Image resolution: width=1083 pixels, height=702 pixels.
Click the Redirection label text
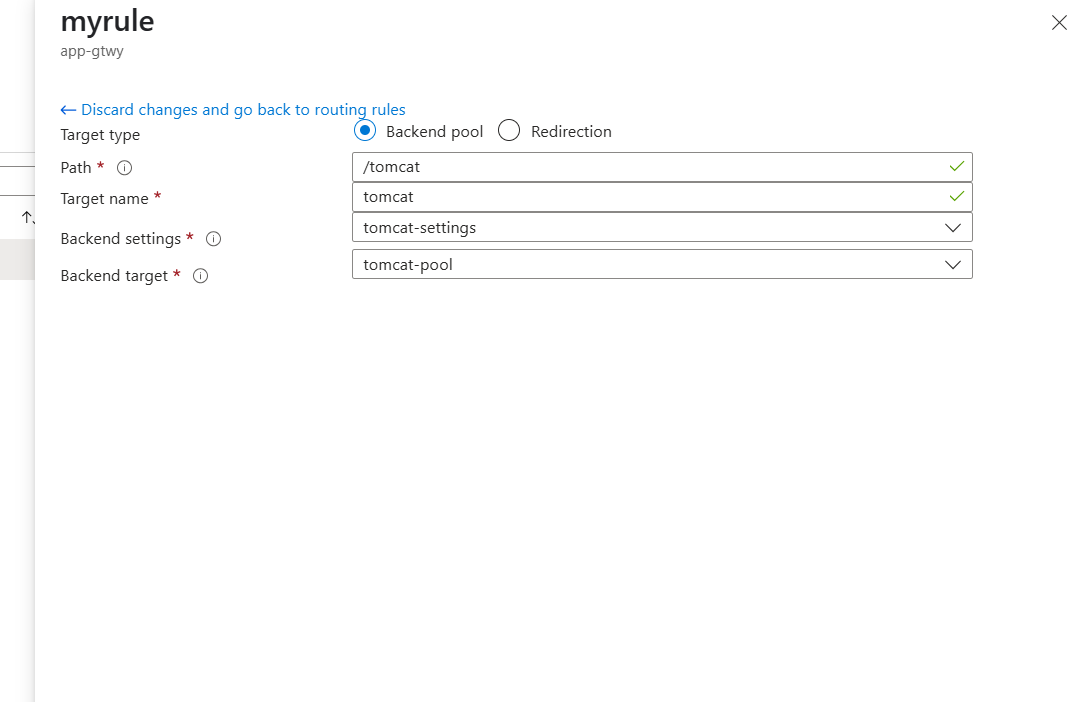[571, 132]
